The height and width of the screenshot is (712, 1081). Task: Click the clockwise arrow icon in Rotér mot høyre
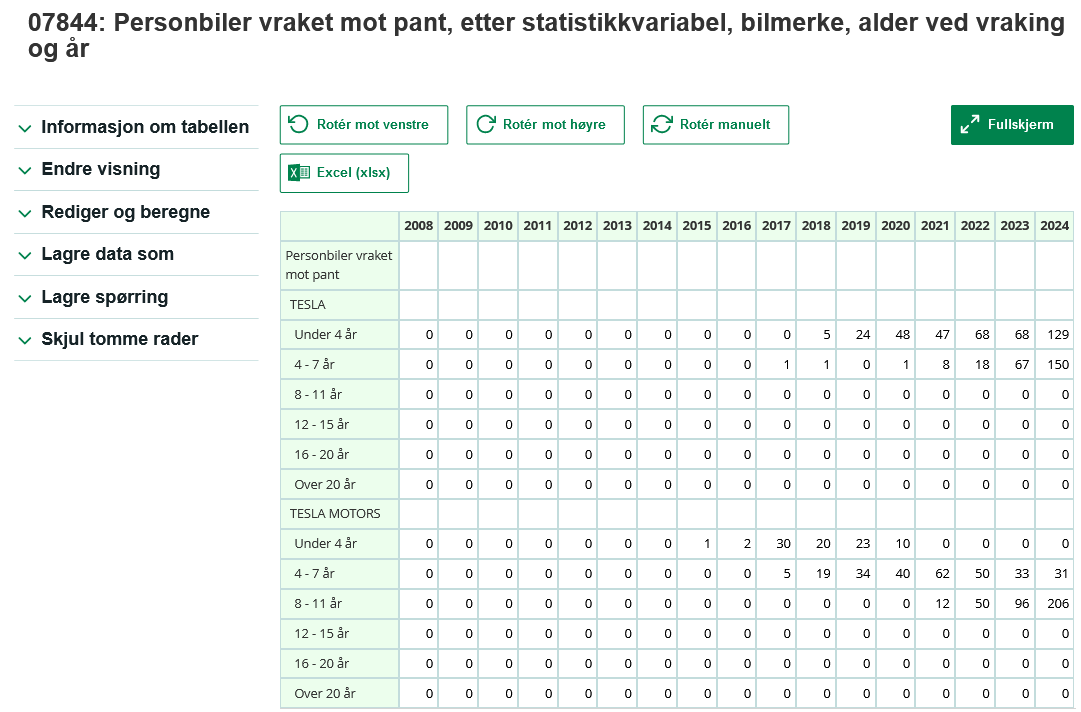coord(487,123)
